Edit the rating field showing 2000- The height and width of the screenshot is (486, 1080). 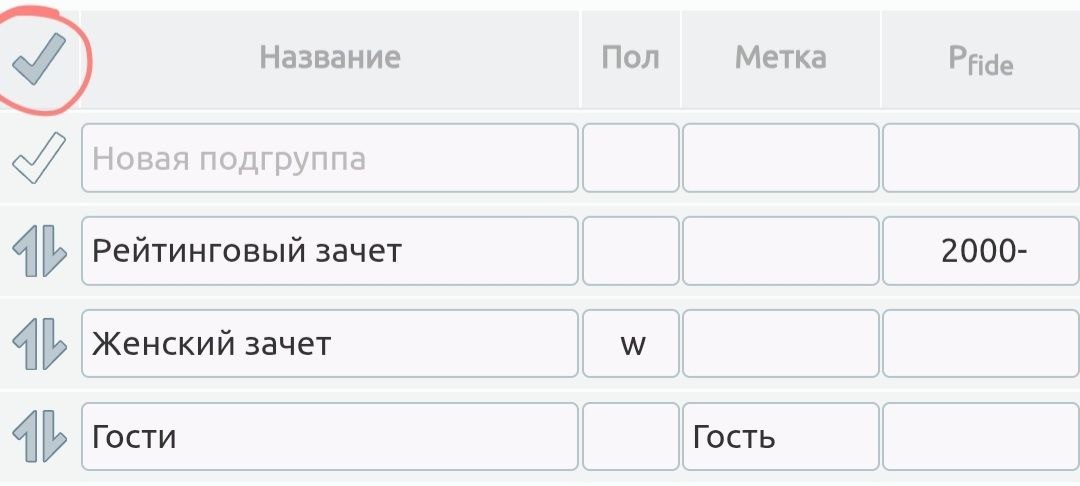point(981,250)
